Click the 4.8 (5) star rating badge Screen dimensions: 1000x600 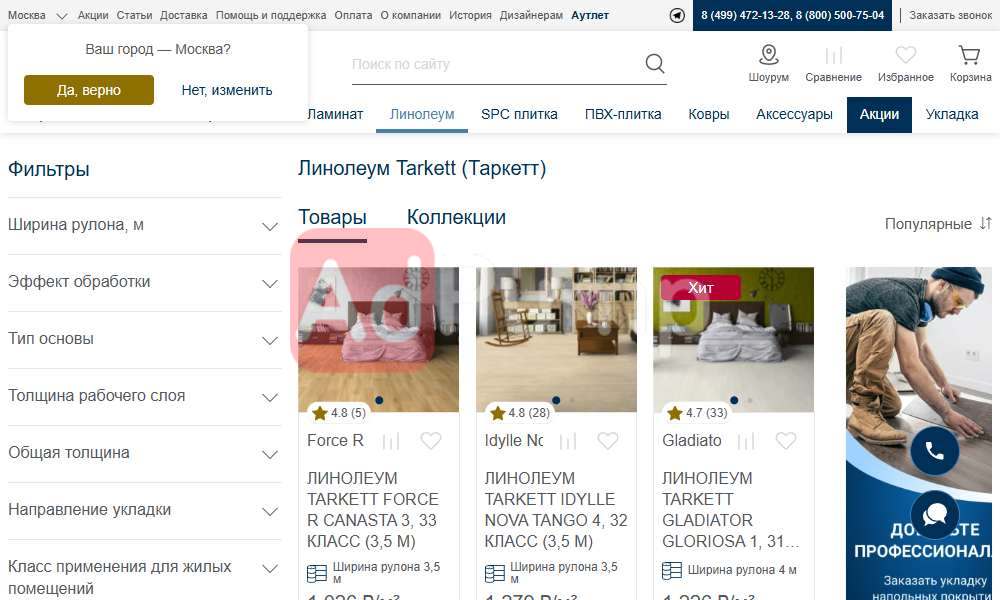click(339, 413)
